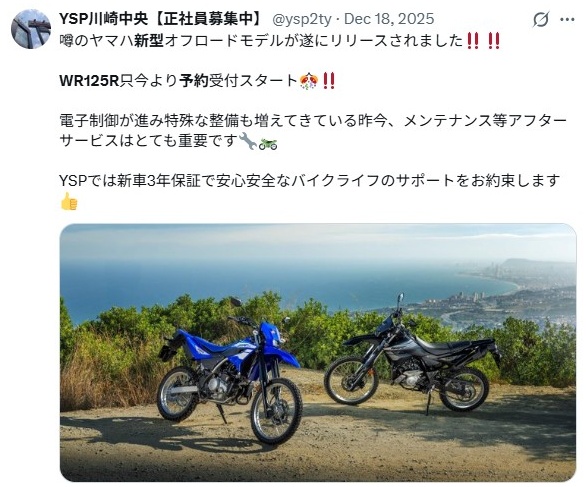Click the 【正社員募集中】 part of name
Screen dimensions: 586x487
209,19
